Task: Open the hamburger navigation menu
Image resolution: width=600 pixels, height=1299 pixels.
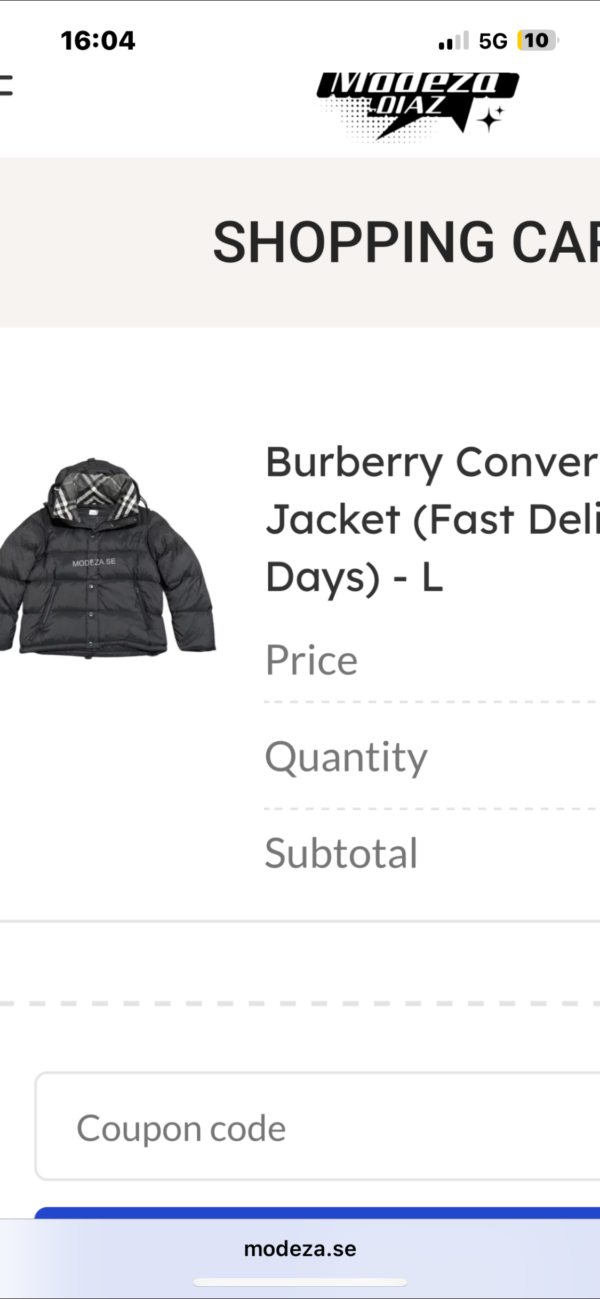Action: tap(5, 87)
